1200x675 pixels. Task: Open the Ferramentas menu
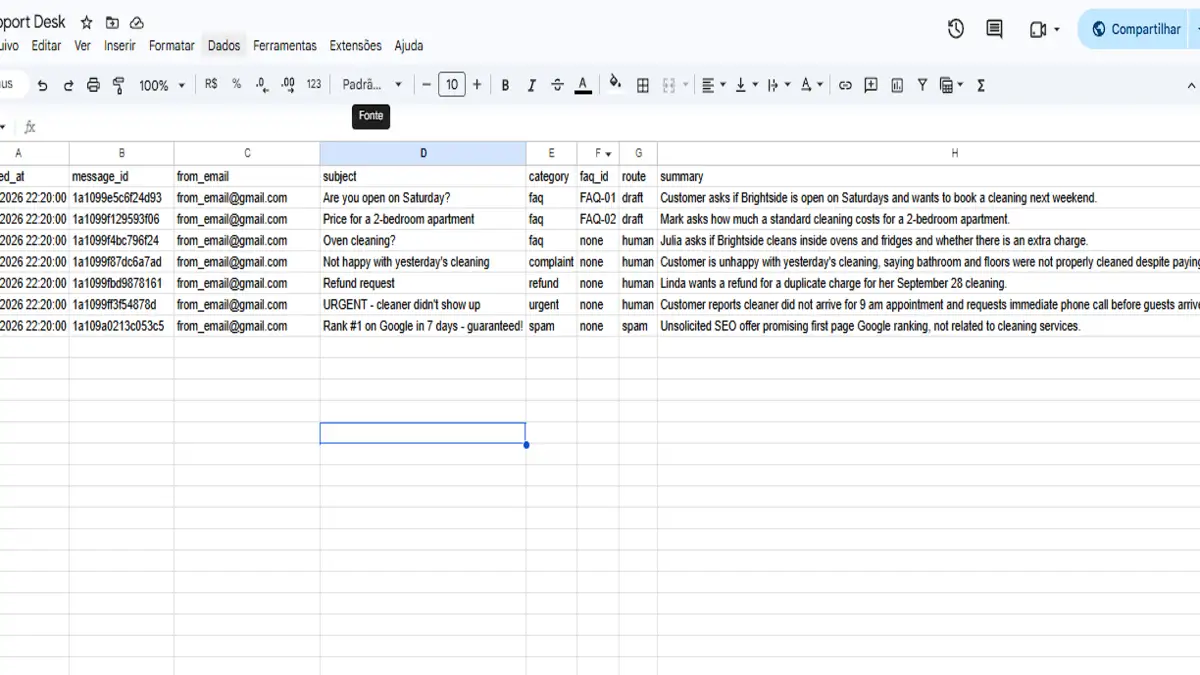285,46
